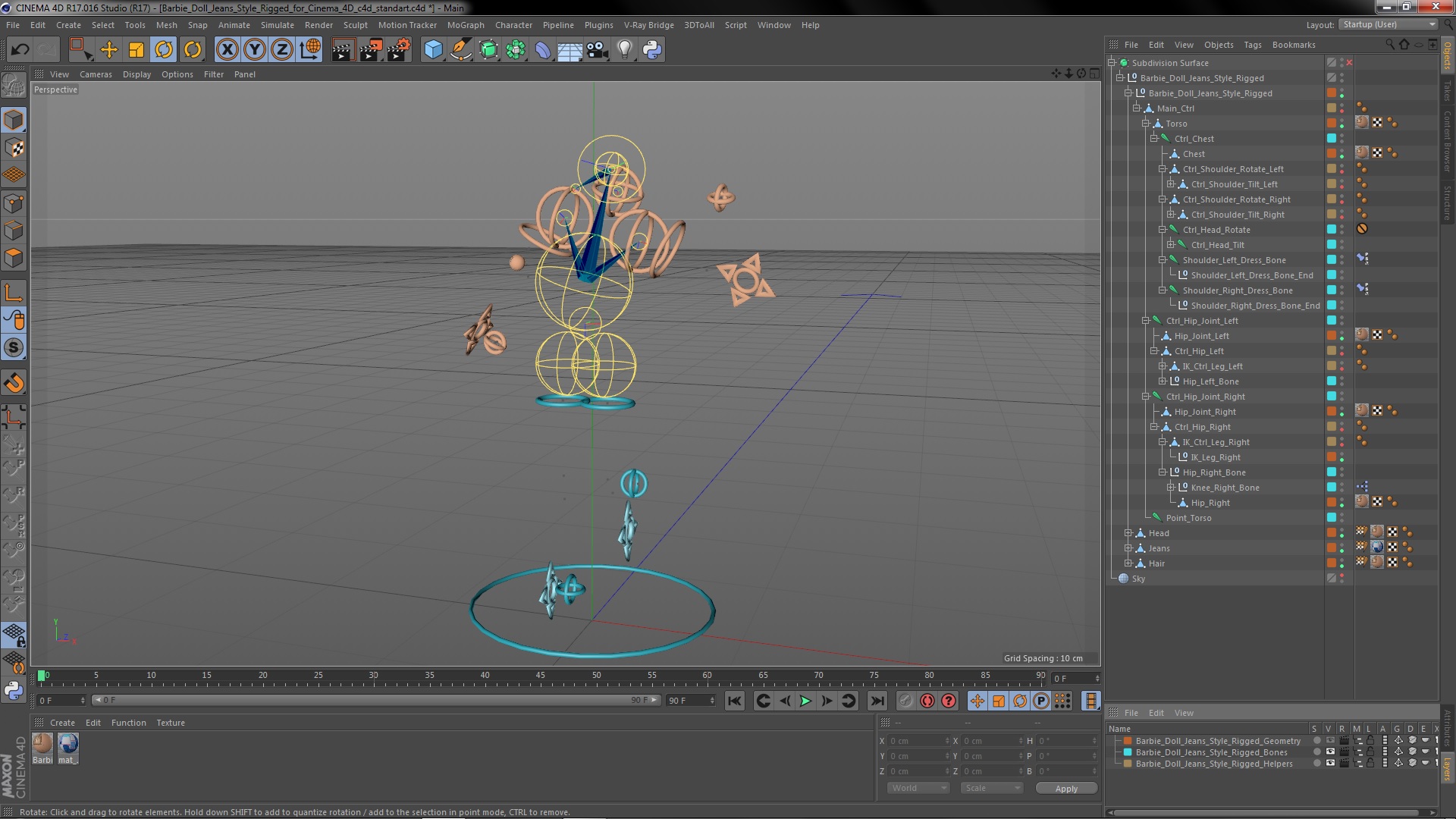Toggle Z axis lock
The width and height of the screenshot is (1456, 819).
tap(282, 50)
